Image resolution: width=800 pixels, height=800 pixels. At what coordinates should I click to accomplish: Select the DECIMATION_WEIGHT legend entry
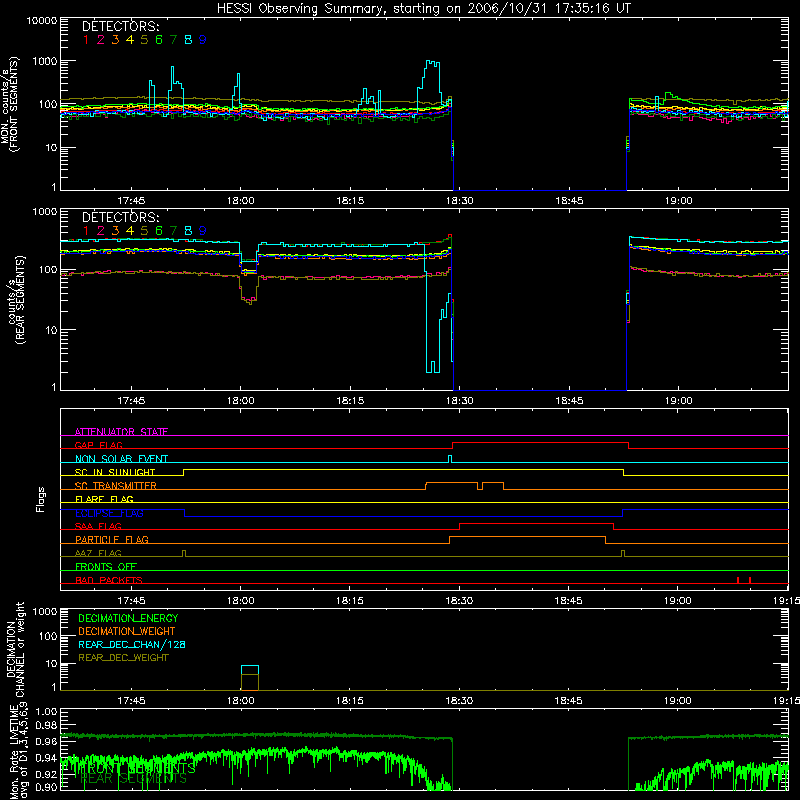[127, 631]
